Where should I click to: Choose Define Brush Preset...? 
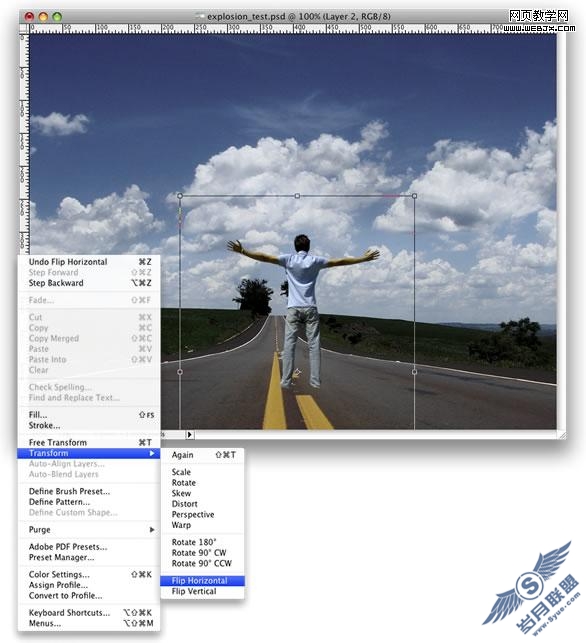point(89,491)
